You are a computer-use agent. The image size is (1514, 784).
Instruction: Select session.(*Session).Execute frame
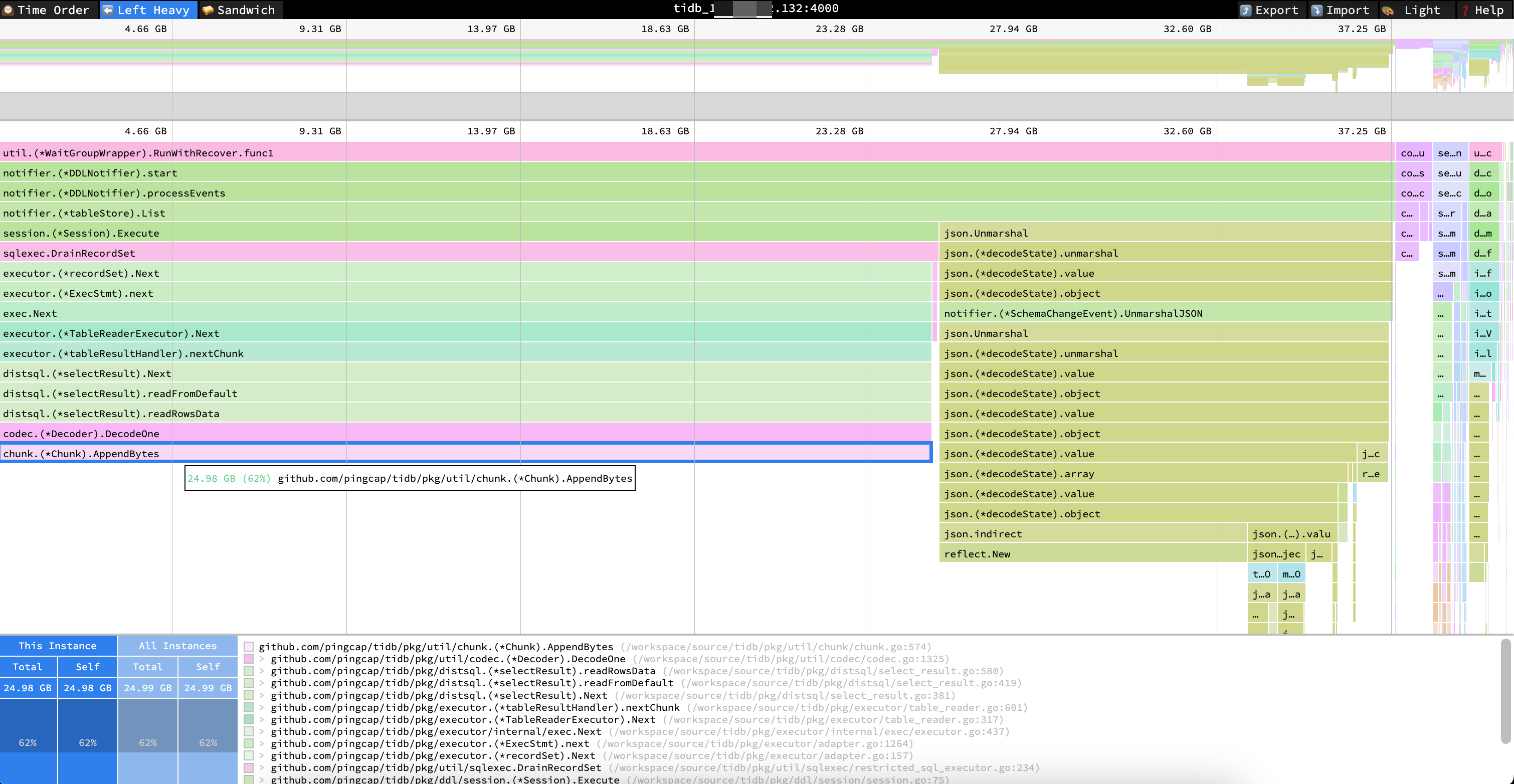pyautogui.click(x=469, y=233)
